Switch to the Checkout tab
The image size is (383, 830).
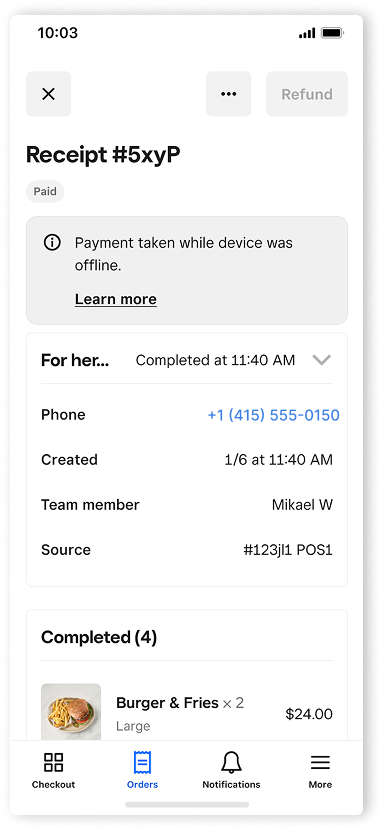(x=53, y=771)
